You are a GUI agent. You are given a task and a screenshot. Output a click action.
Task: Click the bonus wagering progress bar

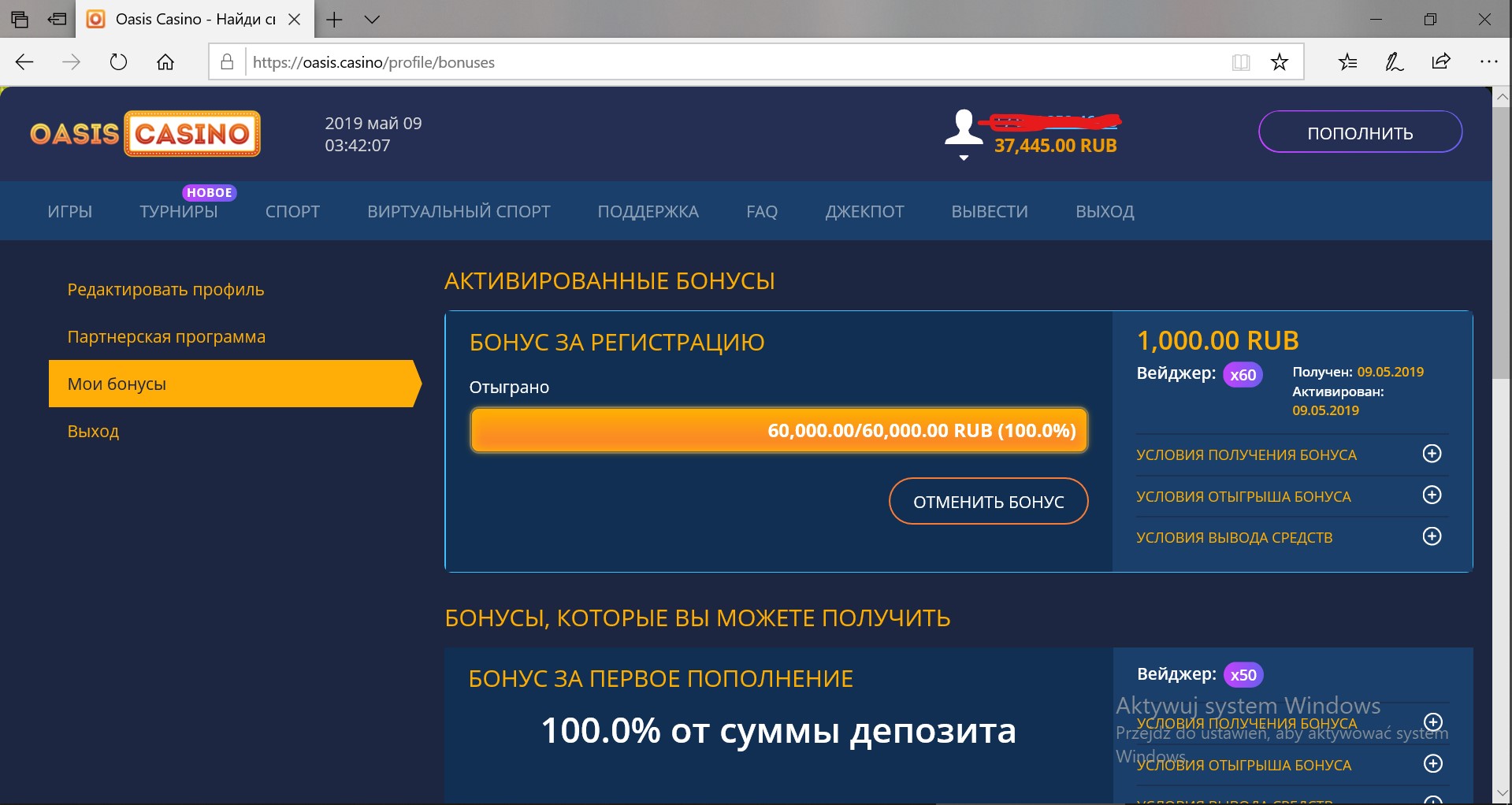(x=778, y=430)
